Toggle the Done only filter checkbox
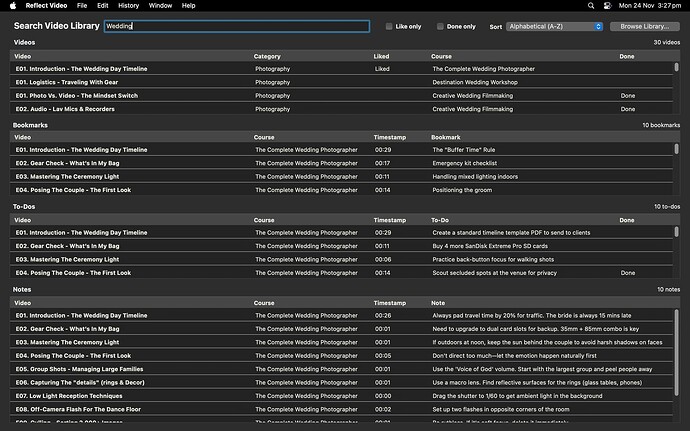 pyautogui.click(x=441, y=27)
